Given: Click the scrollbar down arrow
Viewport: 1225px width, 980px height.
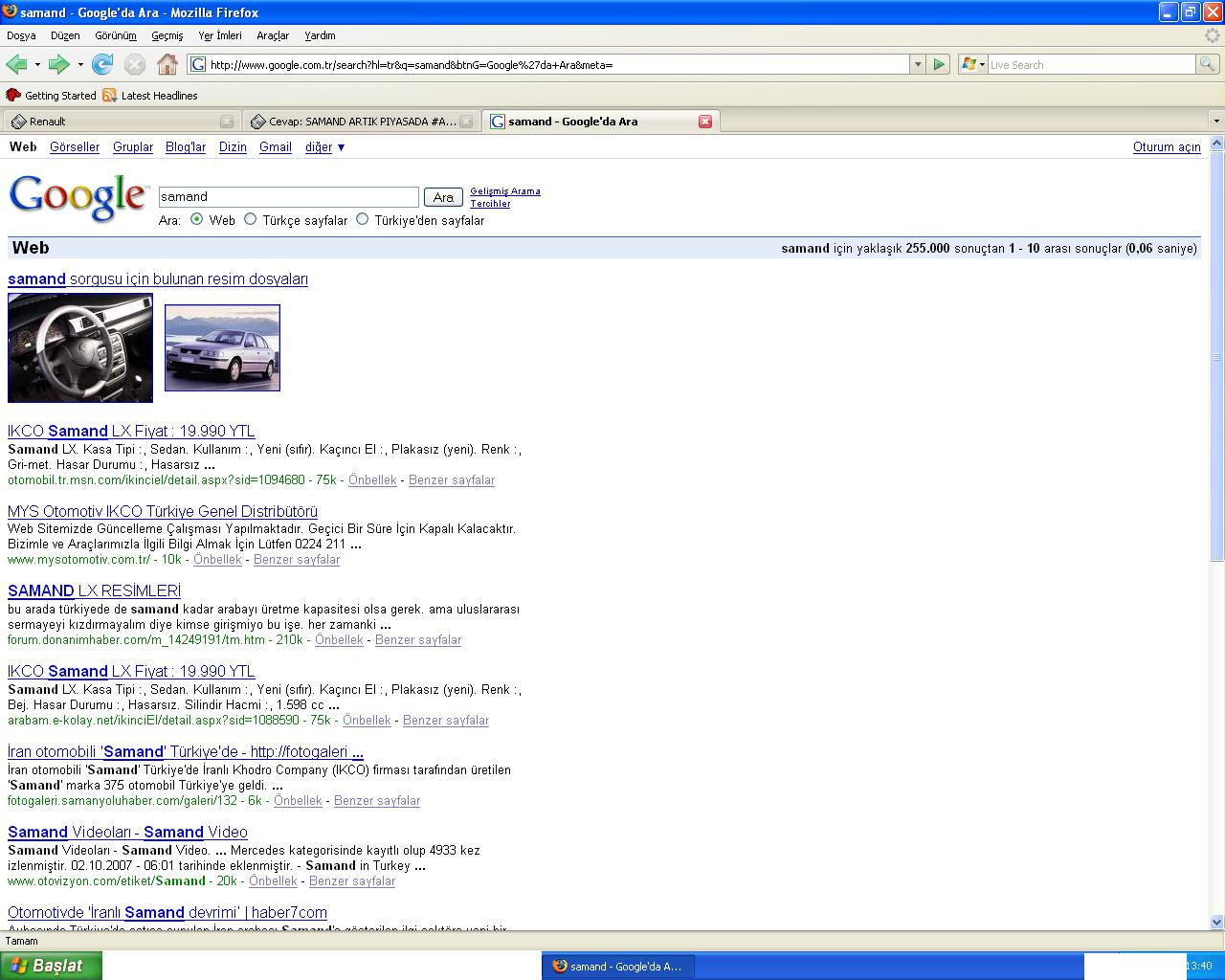Looking at the screenshot, I should point(1216,923).
